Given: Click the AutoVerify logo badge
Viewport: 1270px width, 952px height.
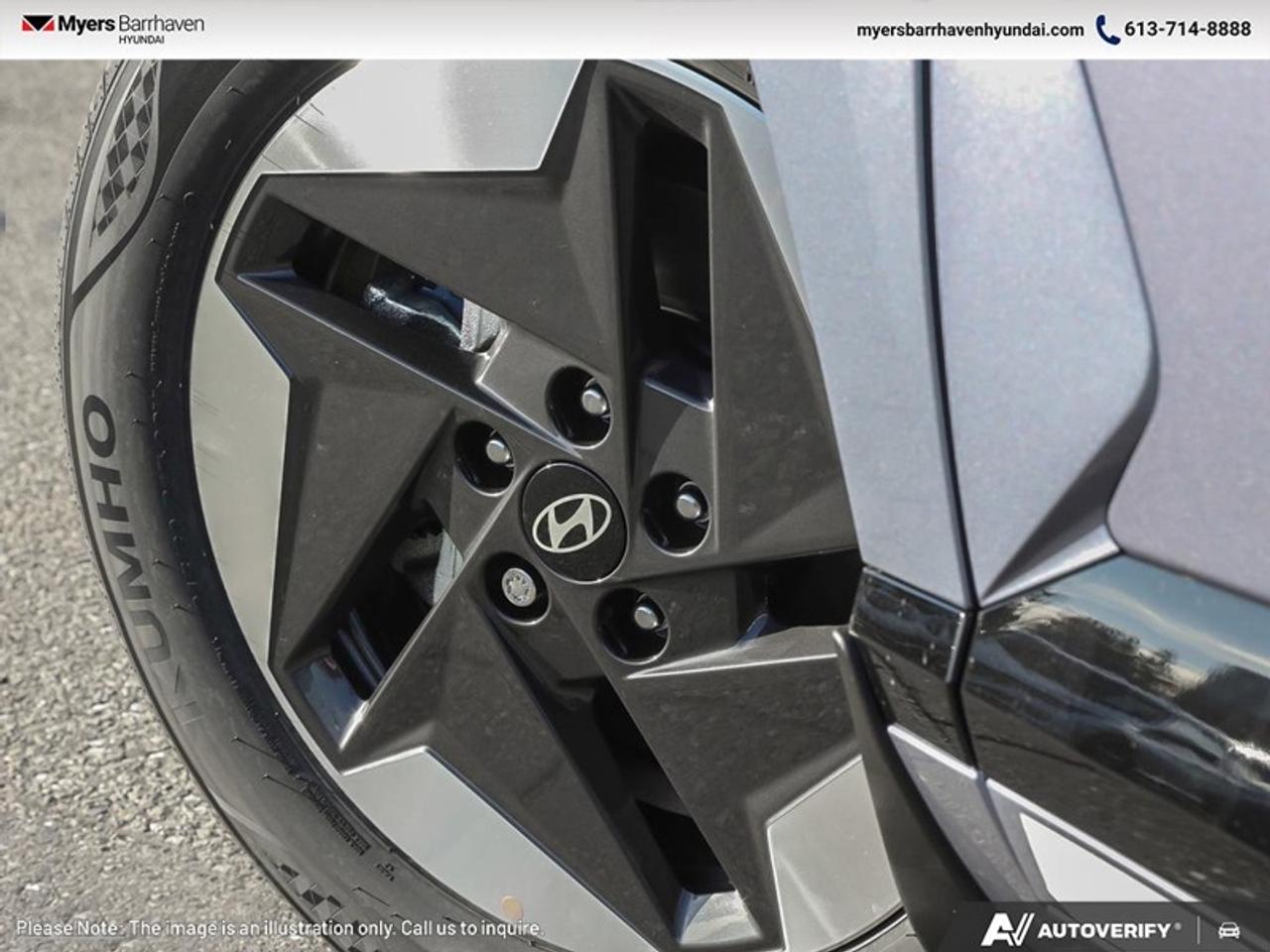Looking at the screenshot, I should point(1080,930).
